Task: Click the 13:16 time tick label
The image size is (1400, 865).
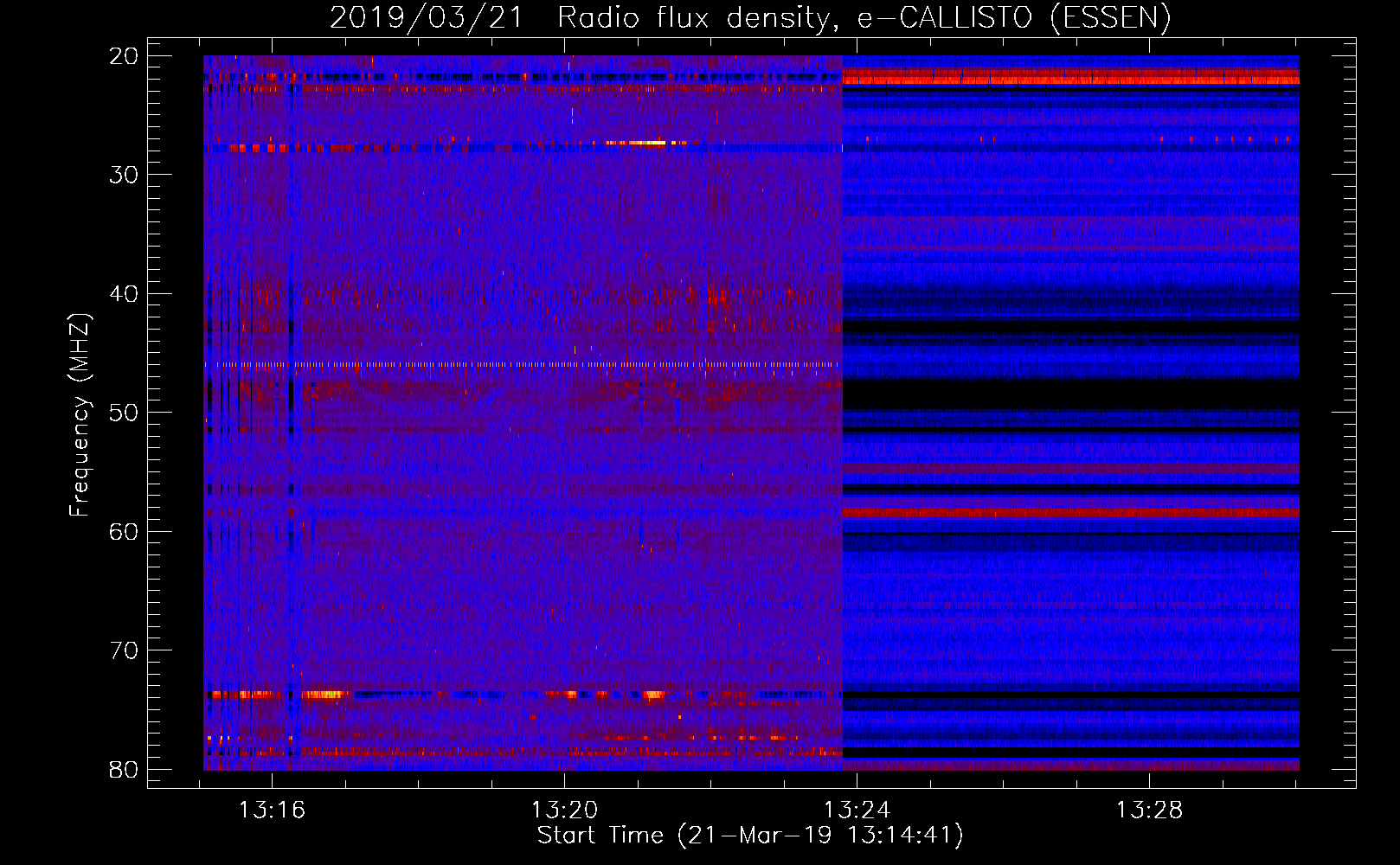Action: (x=273, y=811)
